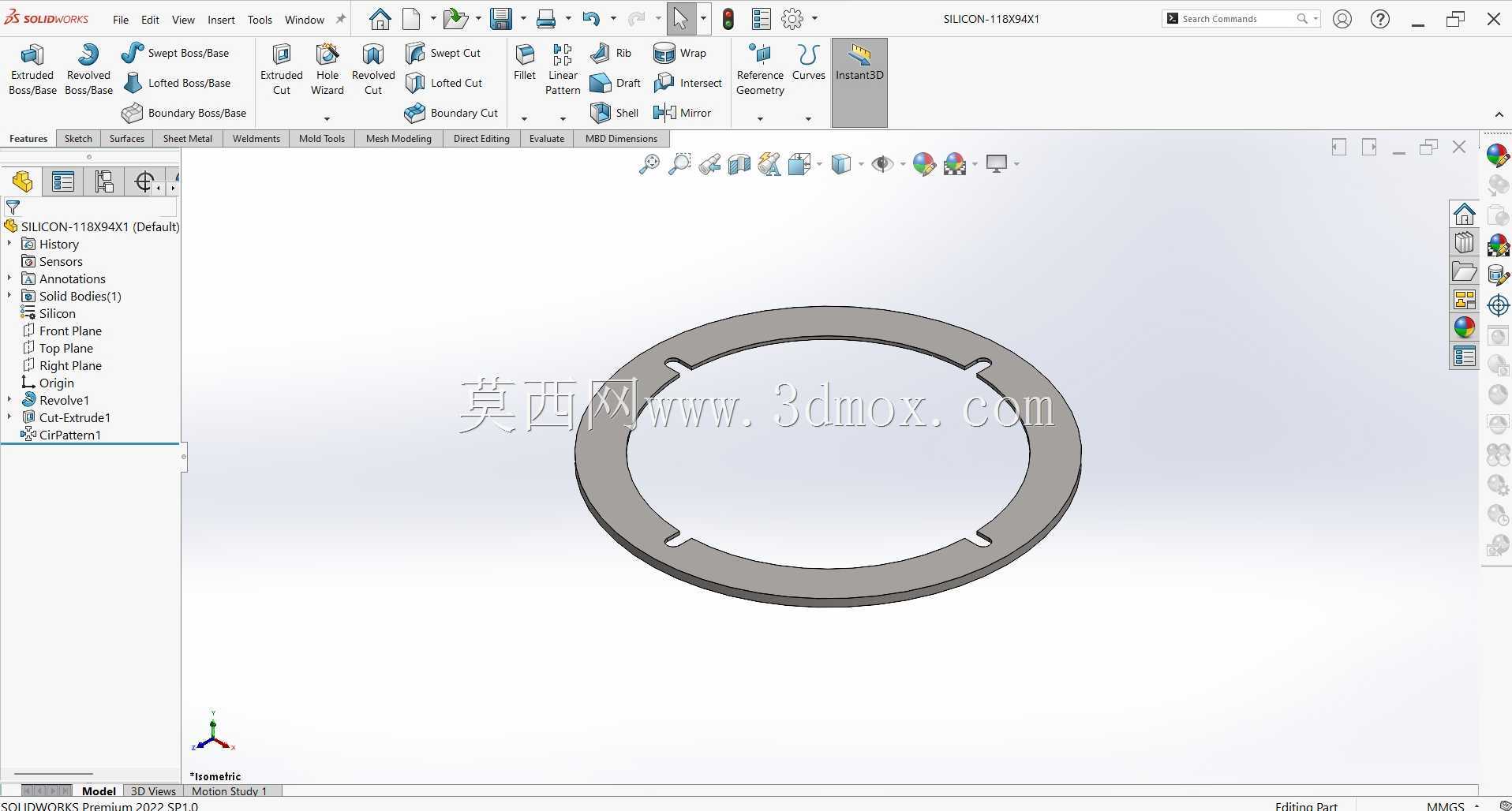Select the Silicon material entry
The width and height of the screenshot is (1512, 811).
point(57,313)
